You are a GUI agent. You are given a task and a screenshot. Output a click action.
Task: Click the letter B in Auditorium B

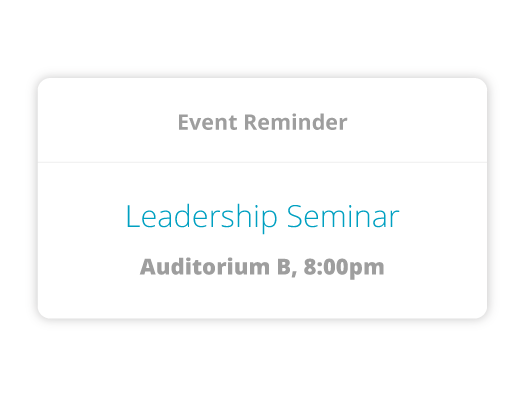[x=284, y=267]
